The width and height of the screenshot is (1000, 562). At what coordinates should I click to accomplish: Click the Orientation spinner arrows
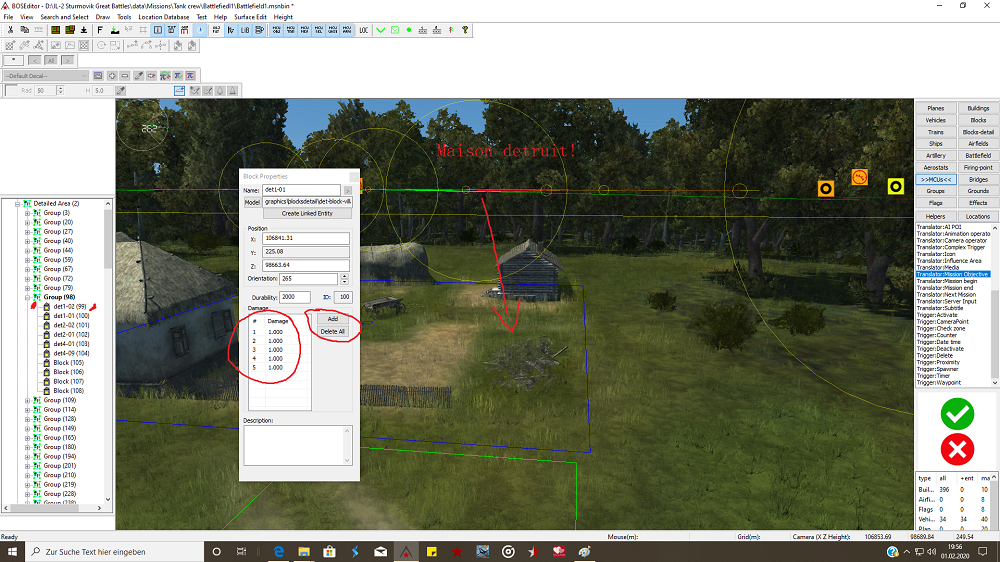point(344,279)
